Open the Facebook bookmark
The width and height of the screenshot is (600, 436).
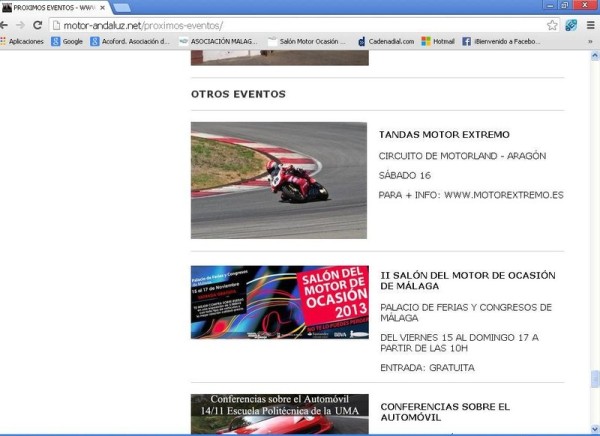click(x=500, y=42)
